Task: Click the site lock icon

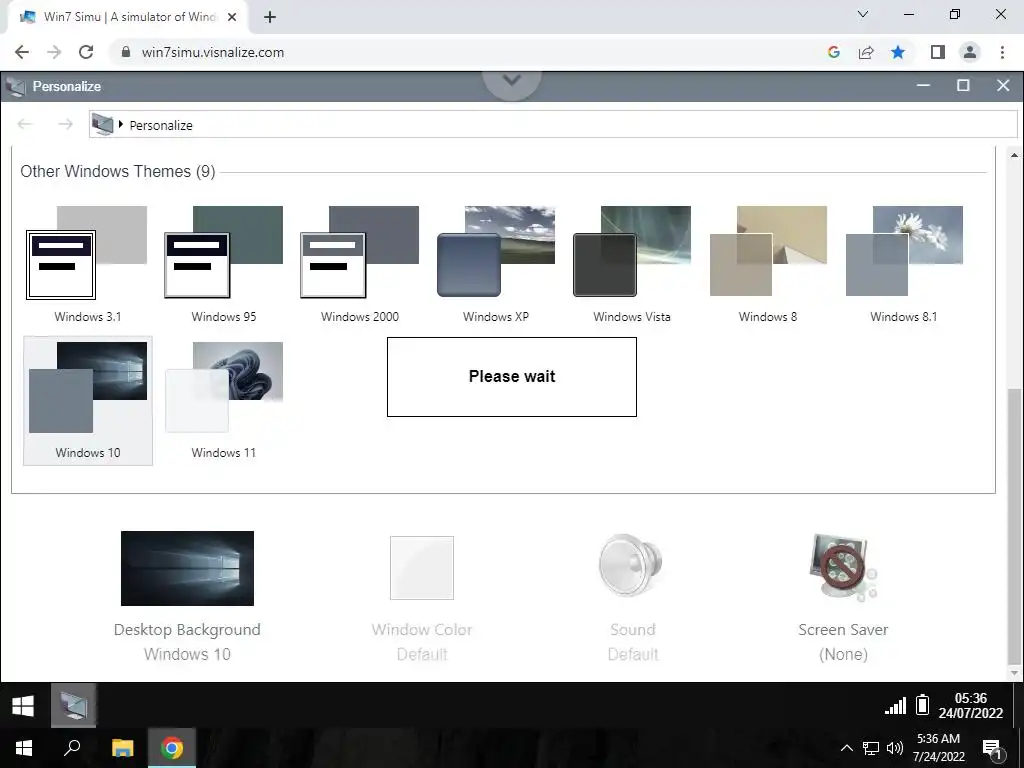Action: coord(126,52)
